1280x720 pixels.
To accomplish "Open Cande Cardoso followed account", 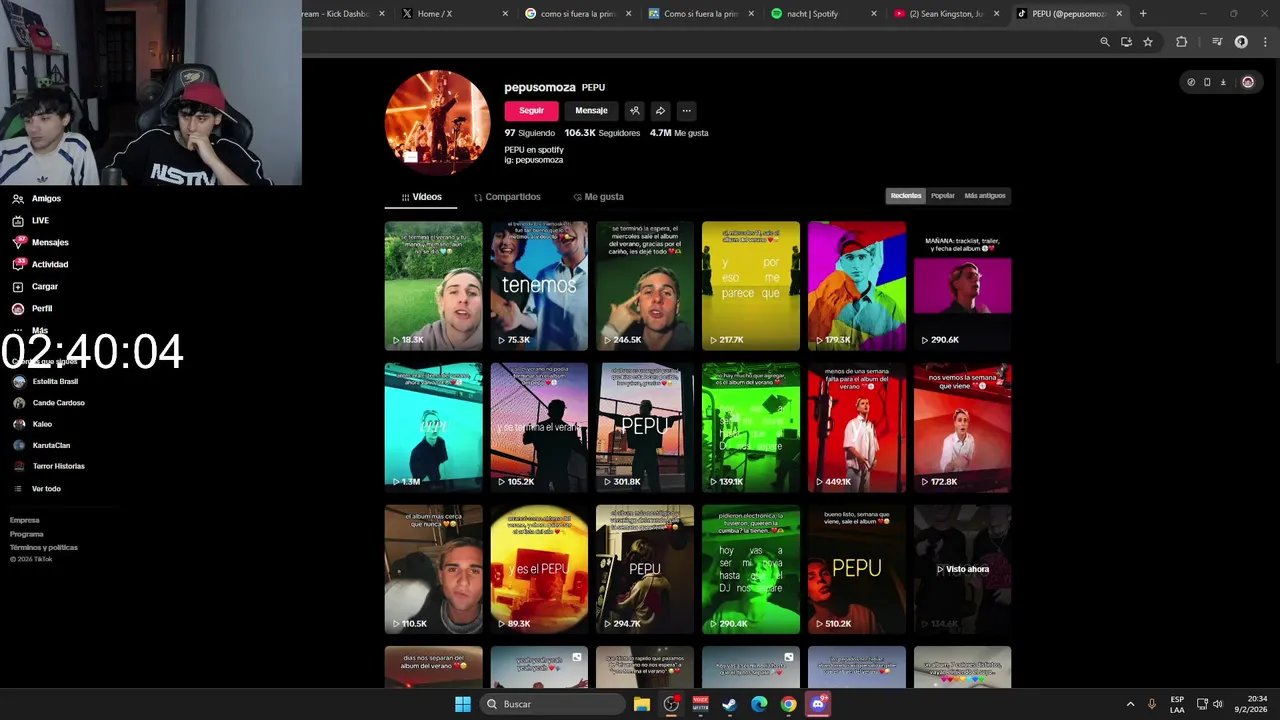I will pyautogui.click(x=49, y=403).
